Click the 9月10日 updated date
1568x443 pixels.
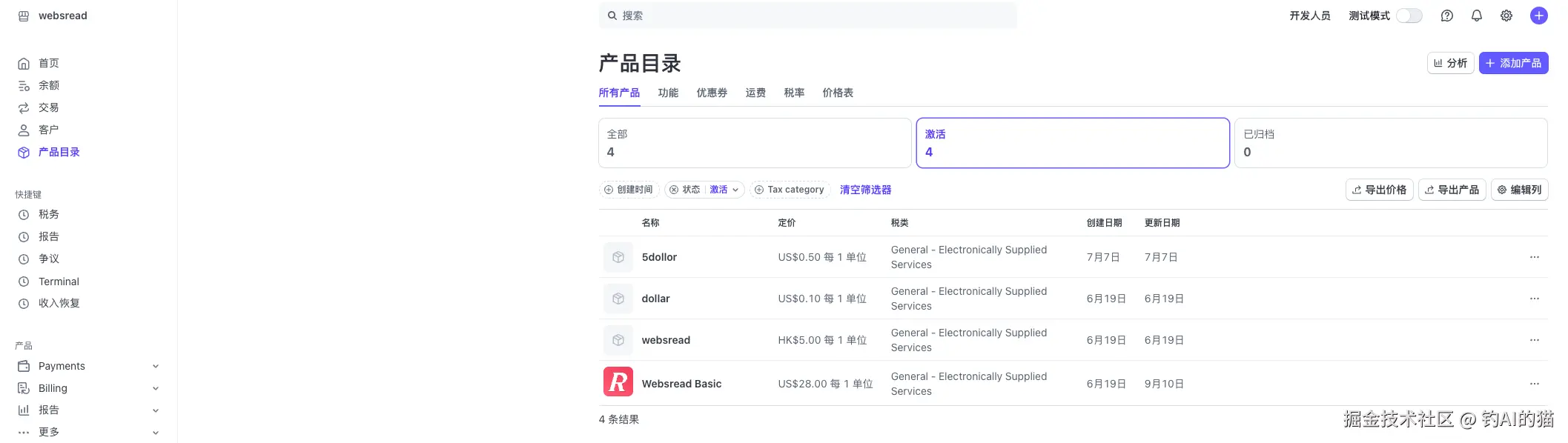[x=1164, y=384]
